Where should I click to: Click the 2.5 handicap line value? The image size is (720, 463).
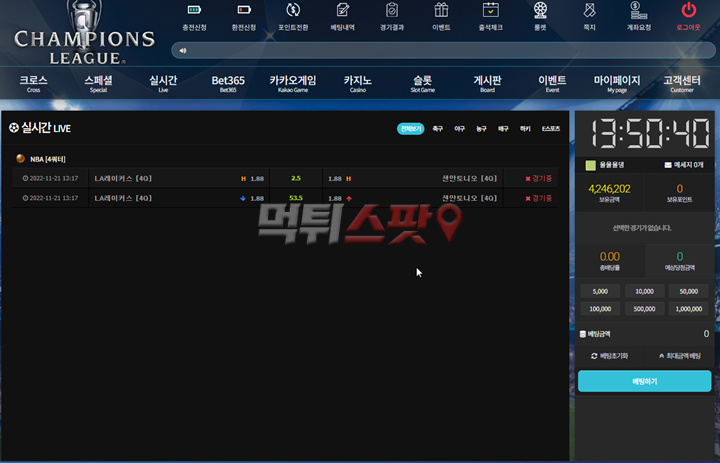point(296,178)
